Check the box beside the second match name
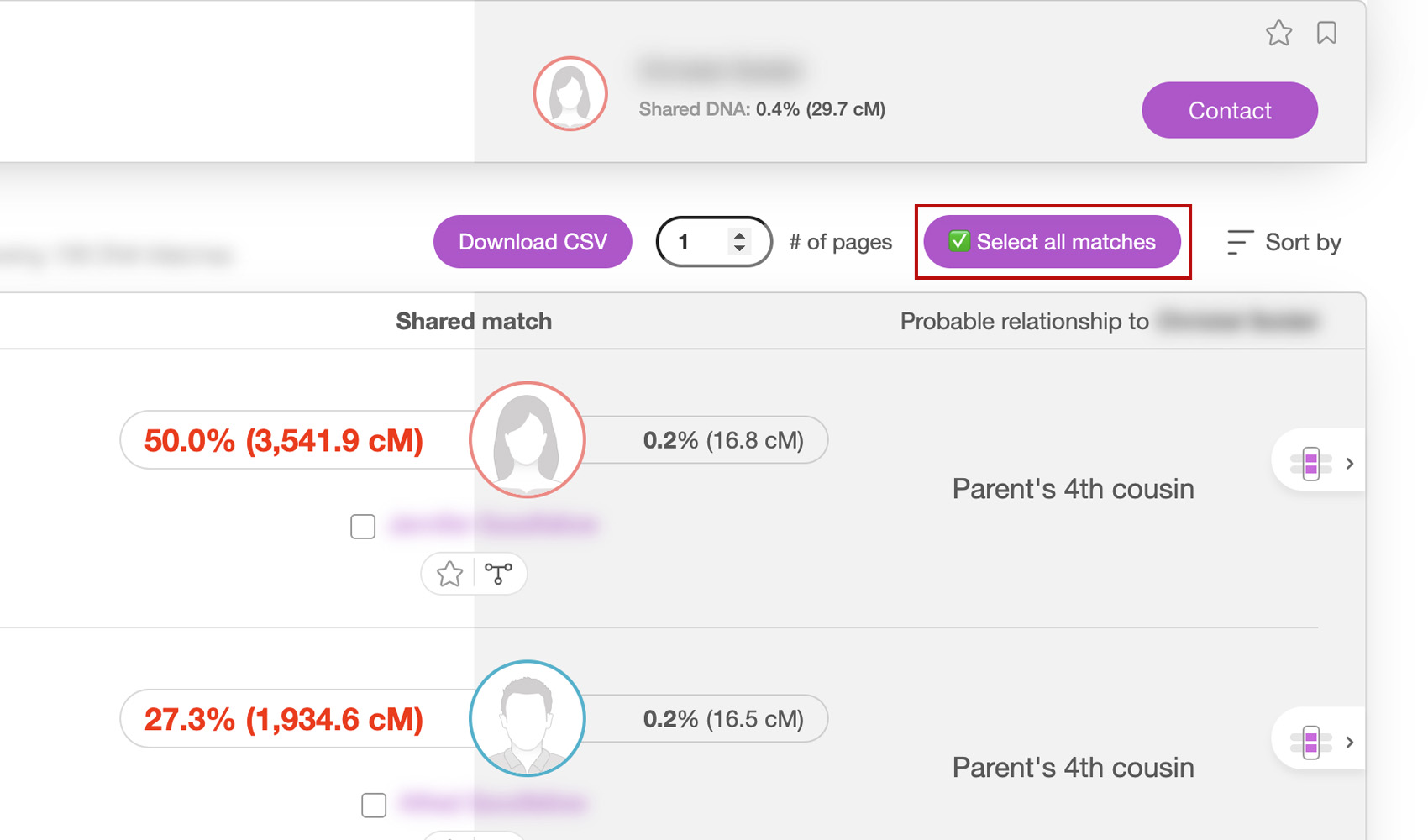 [374, 805]
